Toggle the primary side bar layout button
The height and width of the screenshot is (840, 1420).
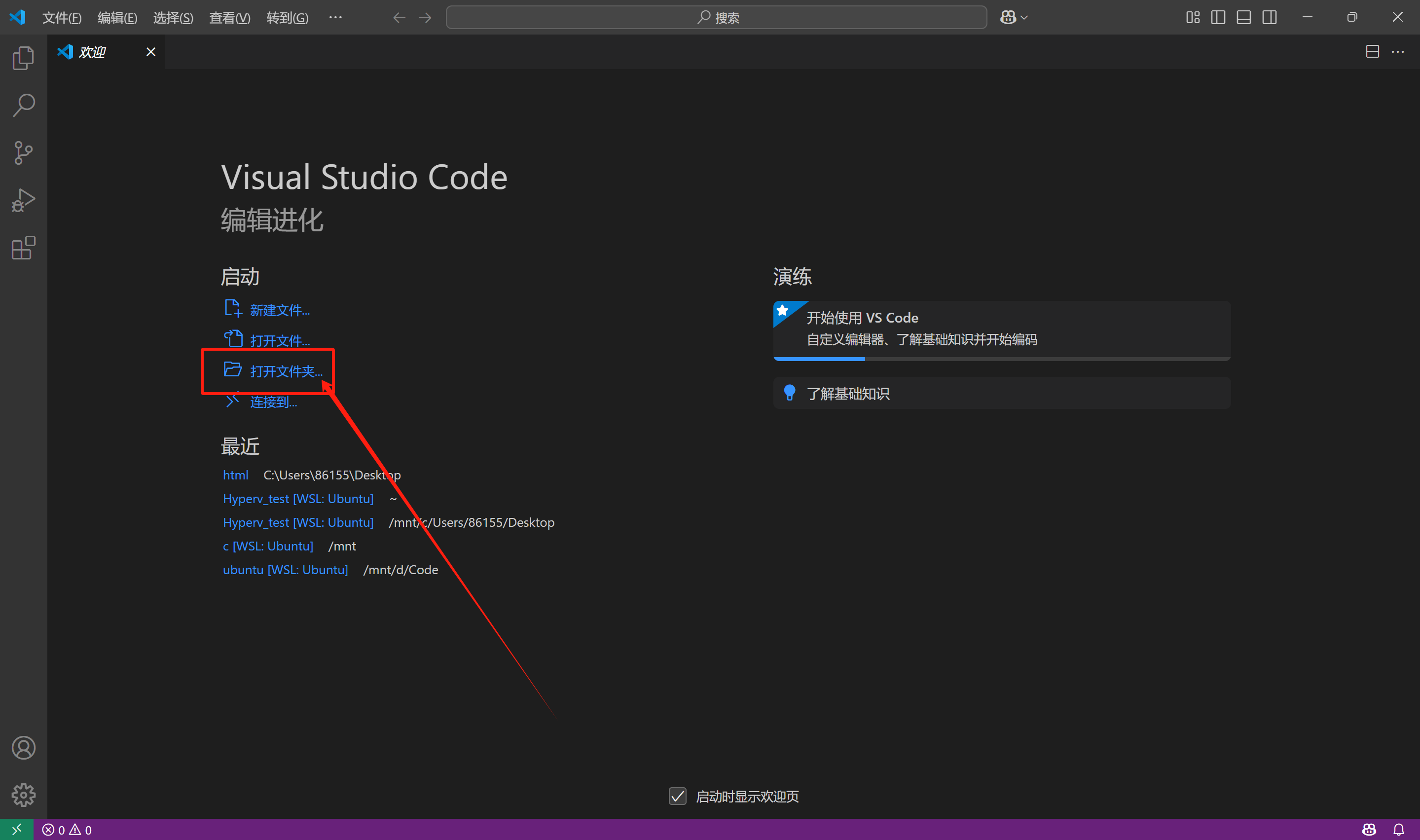coord(1218,18)
